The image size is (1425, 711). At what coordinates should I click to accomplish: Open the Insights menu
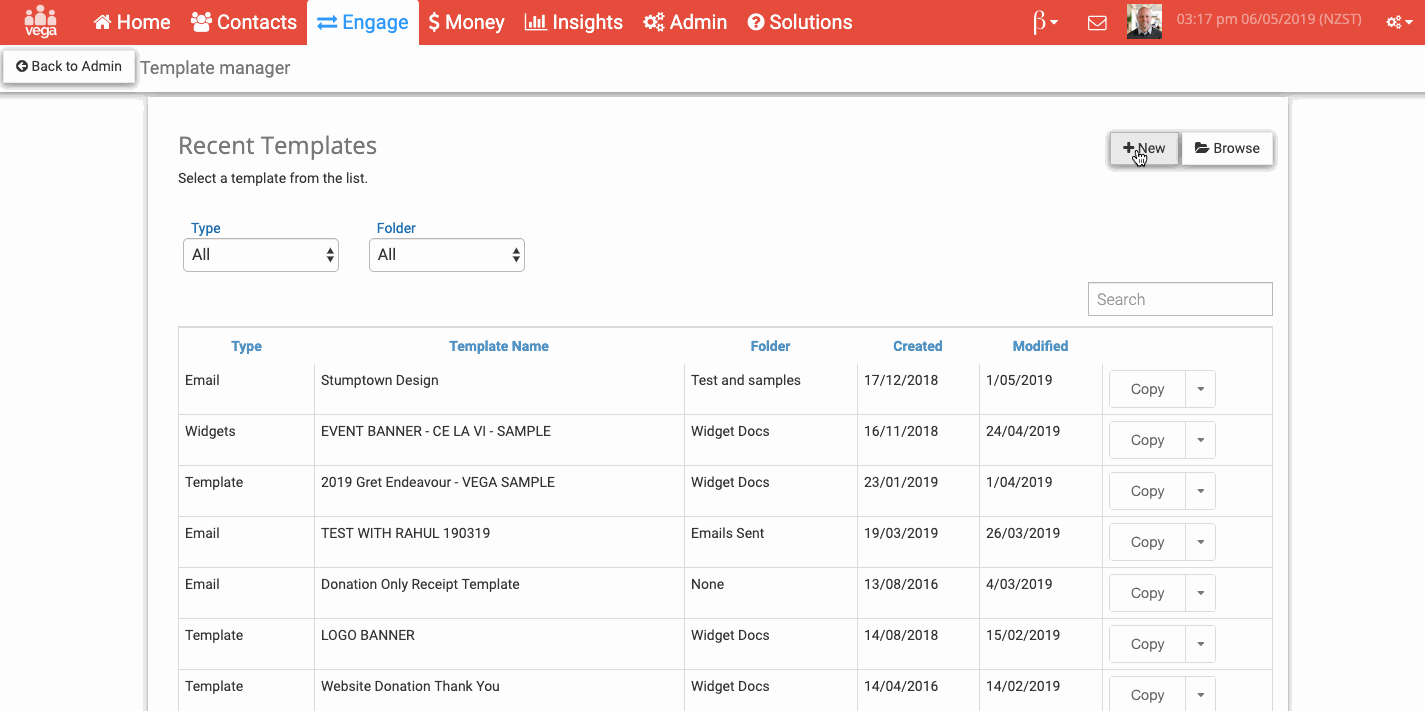click(573, 22)
